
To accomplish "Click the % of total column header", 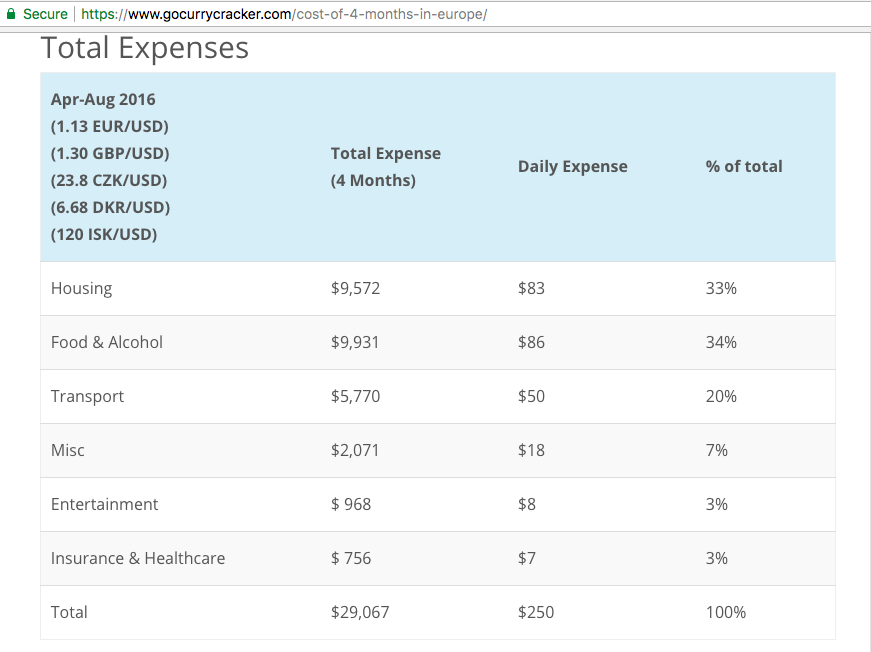I will [743, 167].
